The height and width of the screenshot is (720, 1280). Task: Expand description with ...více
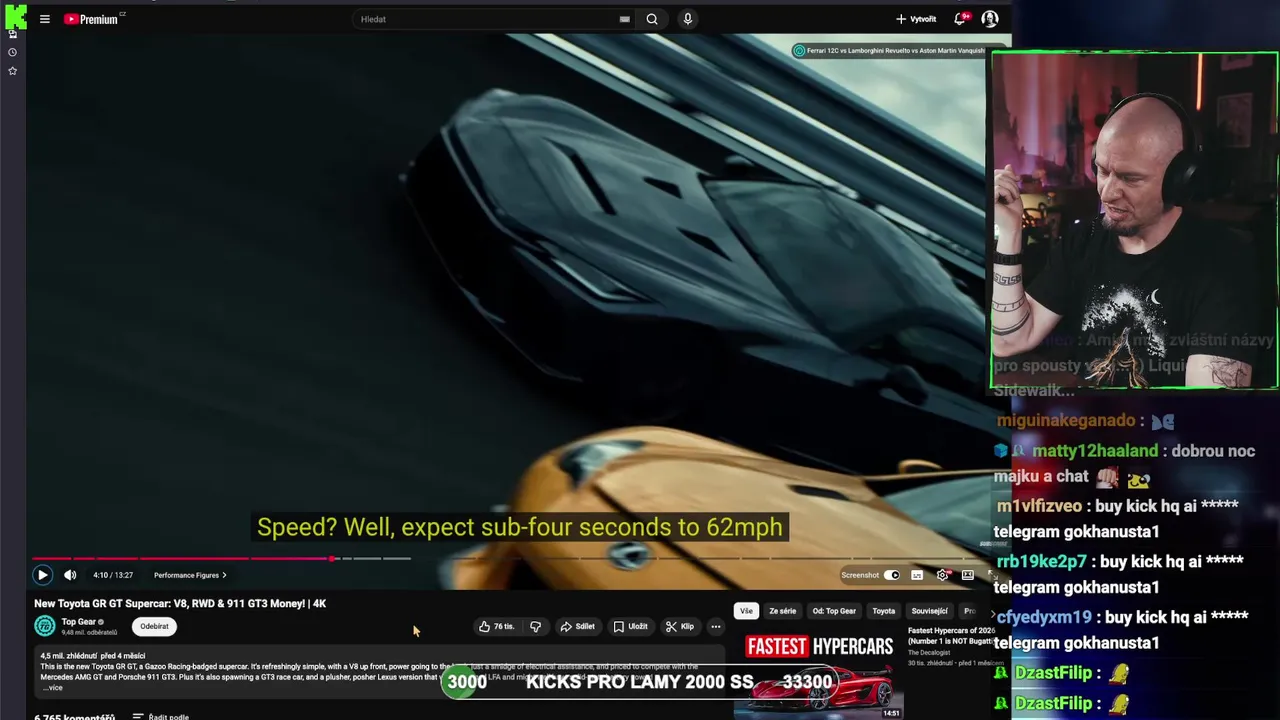pyautogui.click(x=52, y=687)
